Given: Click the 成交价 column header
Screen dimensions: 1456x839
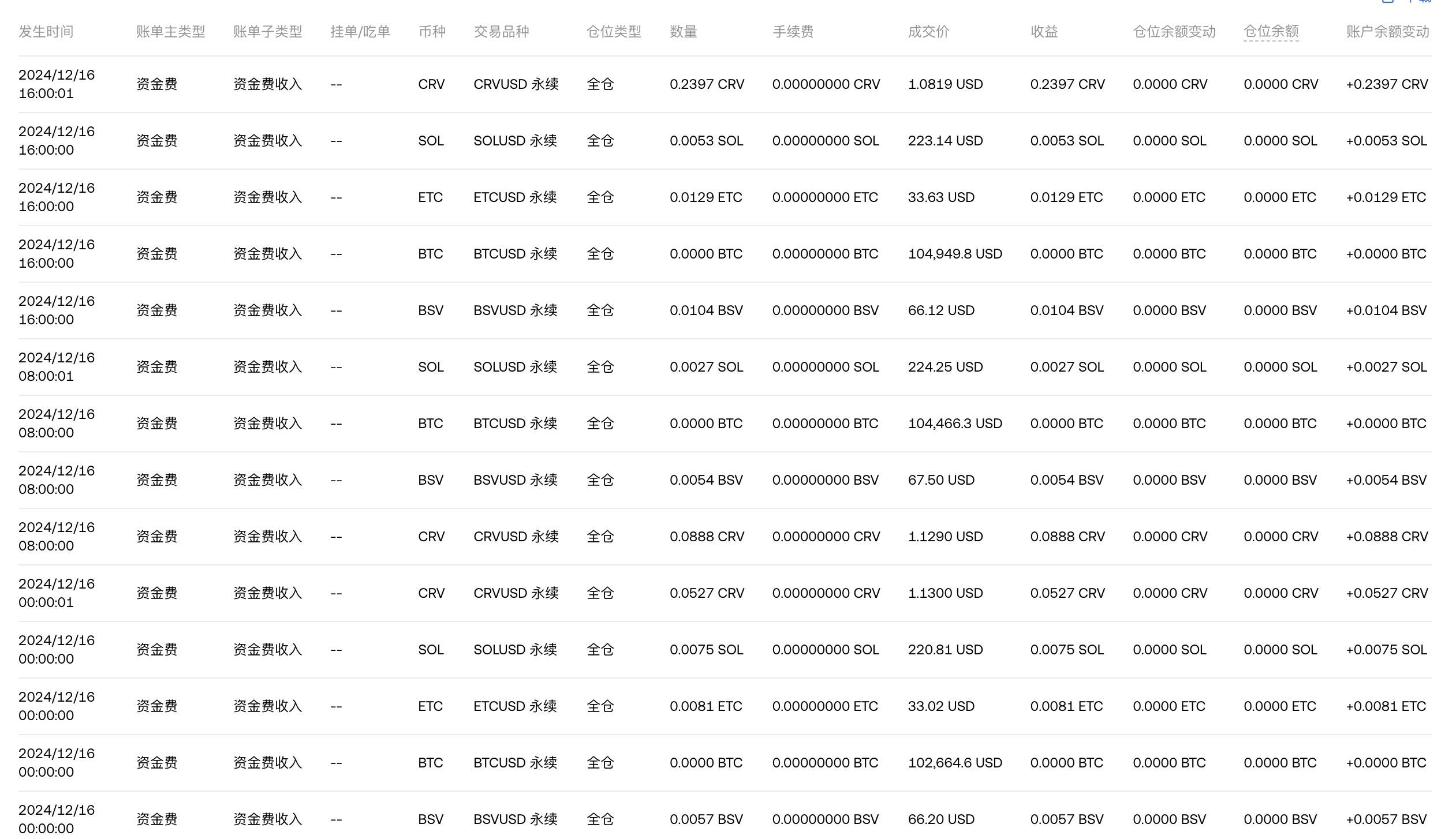Looking at the screenshot, I should tap(928, 32).
